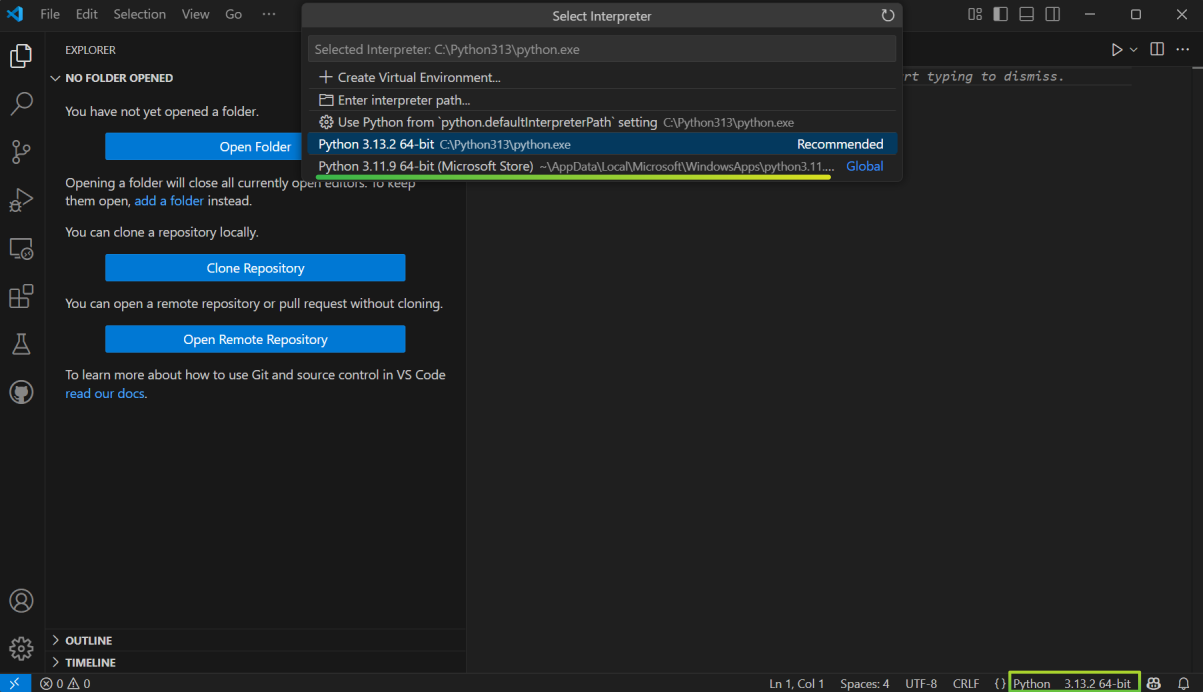Screen dimensions: 1203x692
Task: Click Python 3.13.2 64-bit in status bar
Action: click(x=1074, y=683)
